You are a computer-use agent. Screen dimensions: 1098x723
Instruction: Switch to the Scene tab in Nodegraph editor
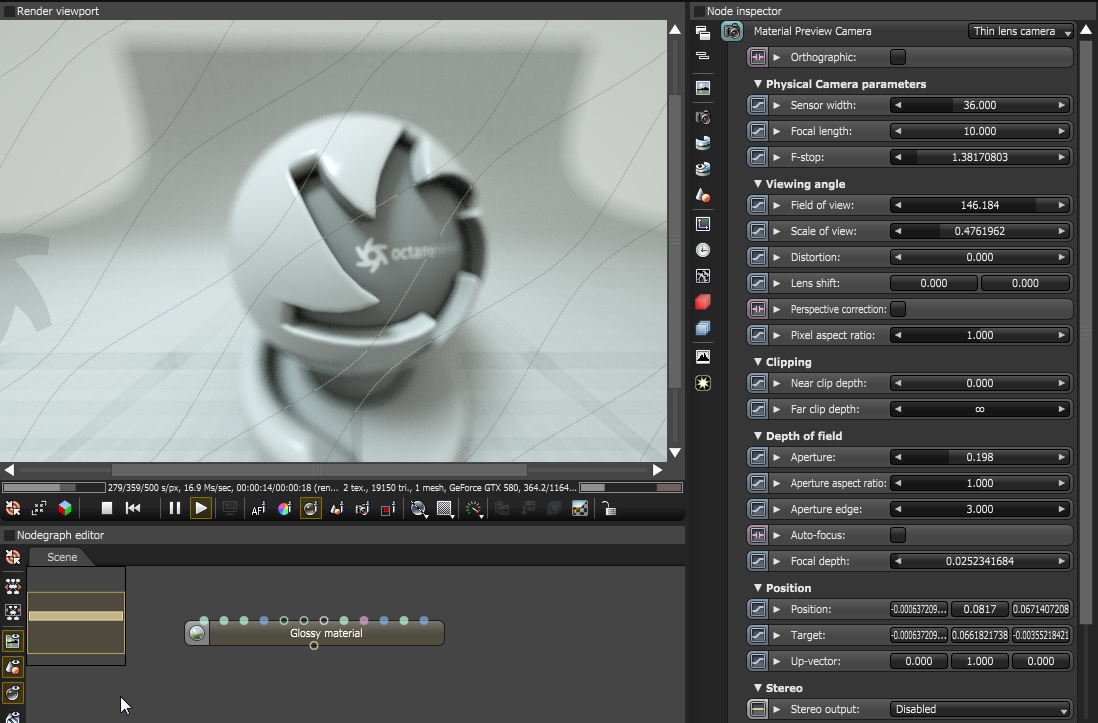(x=62, y=557)
